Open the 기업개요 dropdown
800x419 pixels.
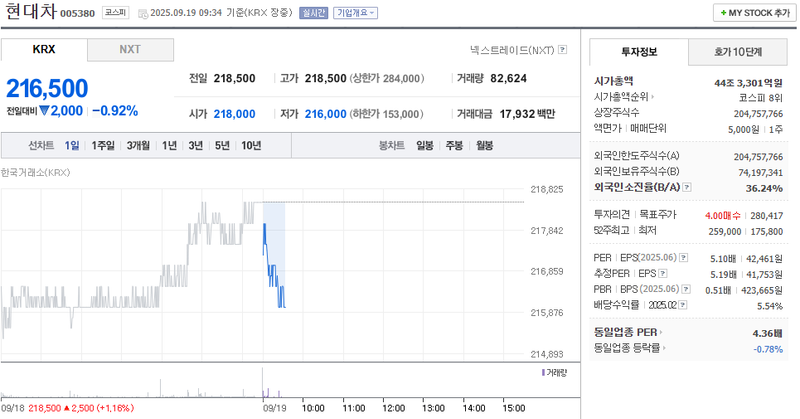click(355, 13)
